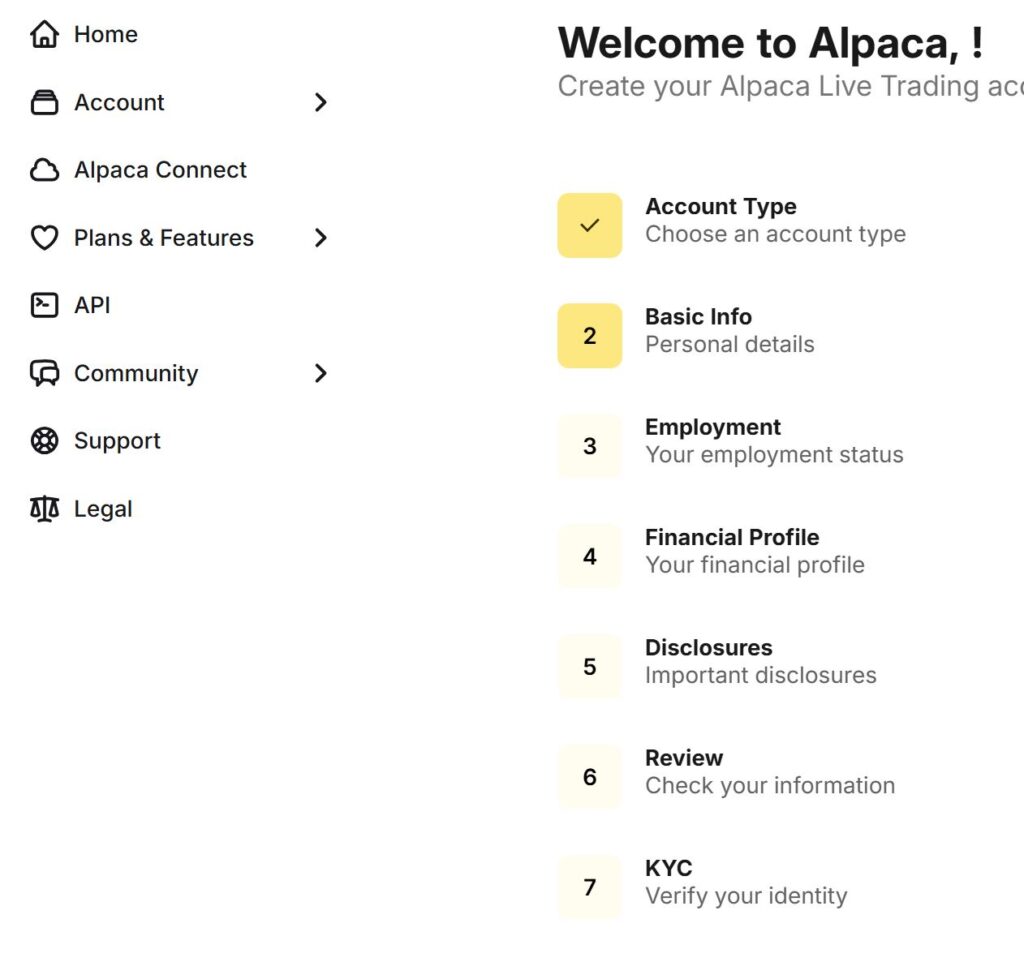Click the Account Type step title

pyautogui.click(x=721, y=207)
